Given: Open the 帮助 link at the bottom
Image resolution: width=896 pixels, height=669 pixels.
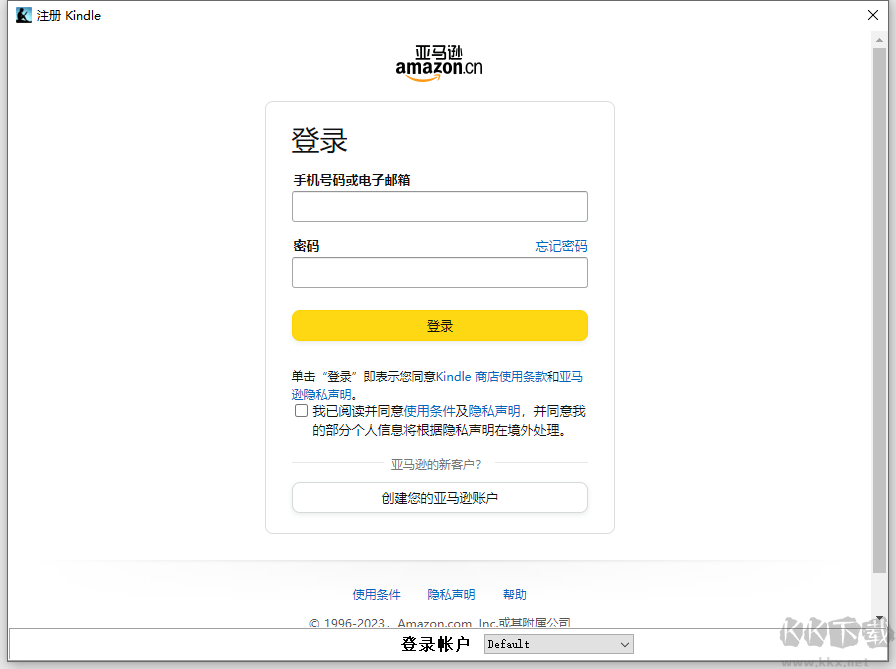Looking at the screenshot, I should click(514, 594).
